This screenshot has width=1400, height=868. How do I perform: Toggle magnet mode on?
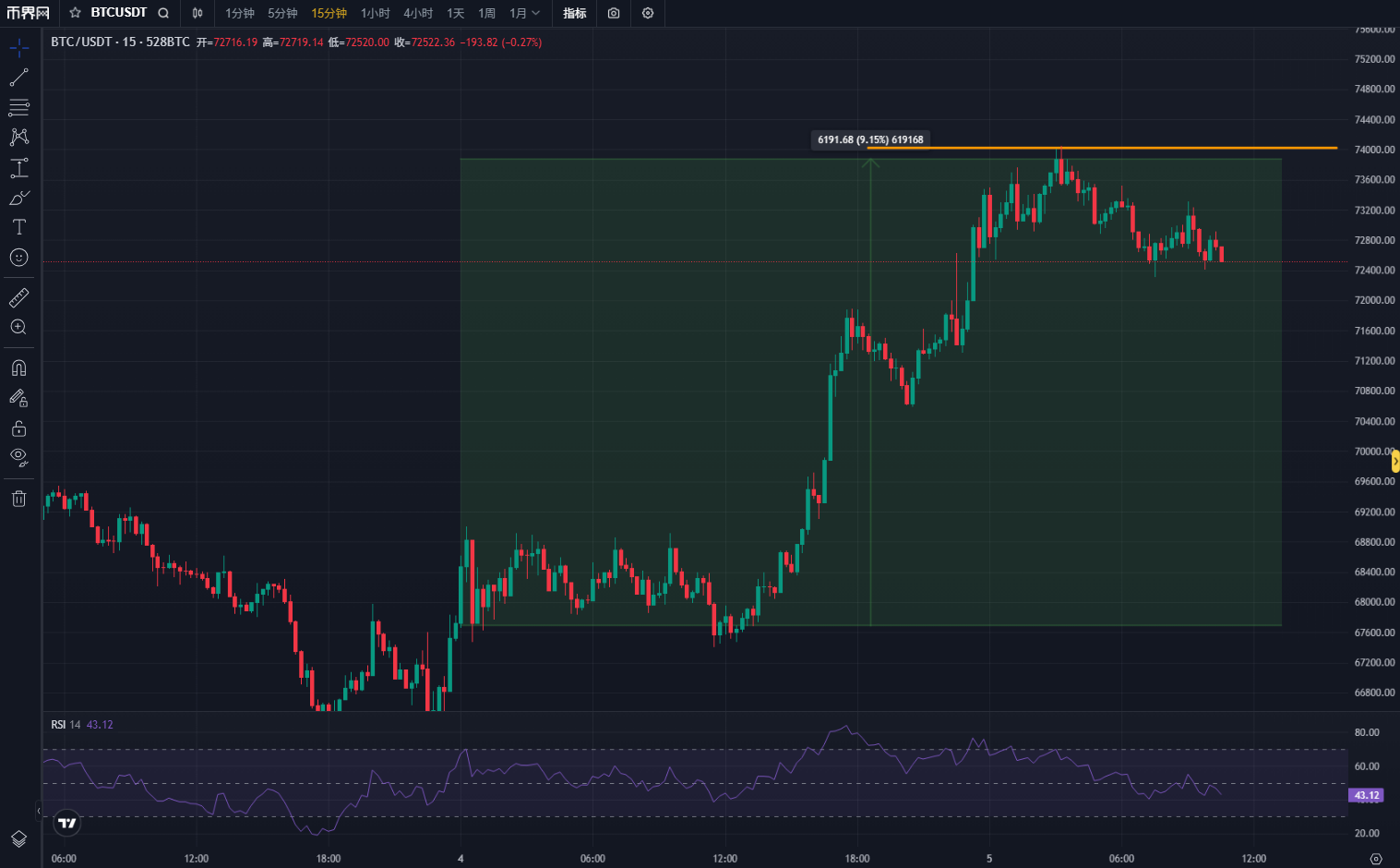18,368
